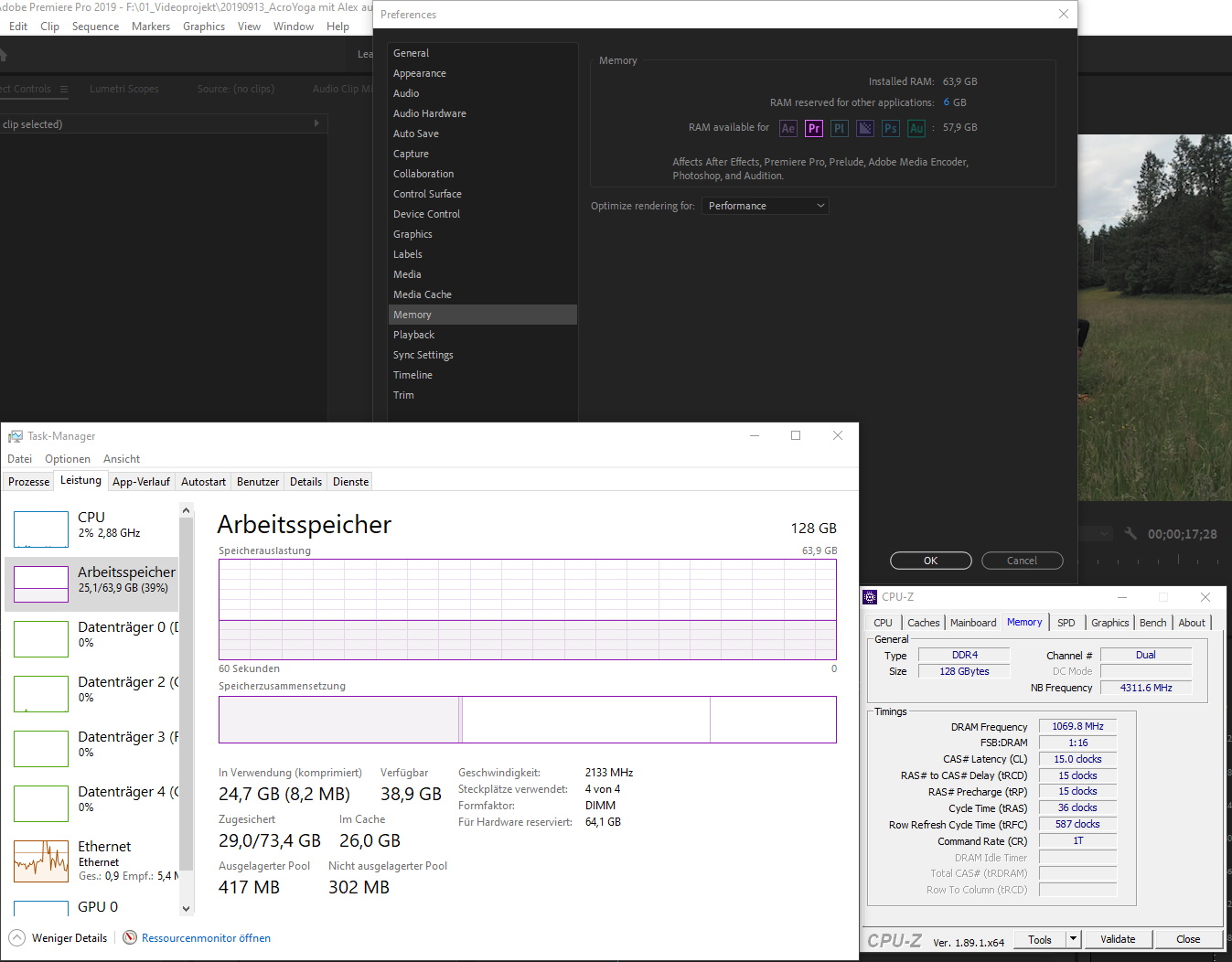Click Validate button in CPU-Z
The width and height of the screenshot is (1232, 962).
pos(1118,939)
